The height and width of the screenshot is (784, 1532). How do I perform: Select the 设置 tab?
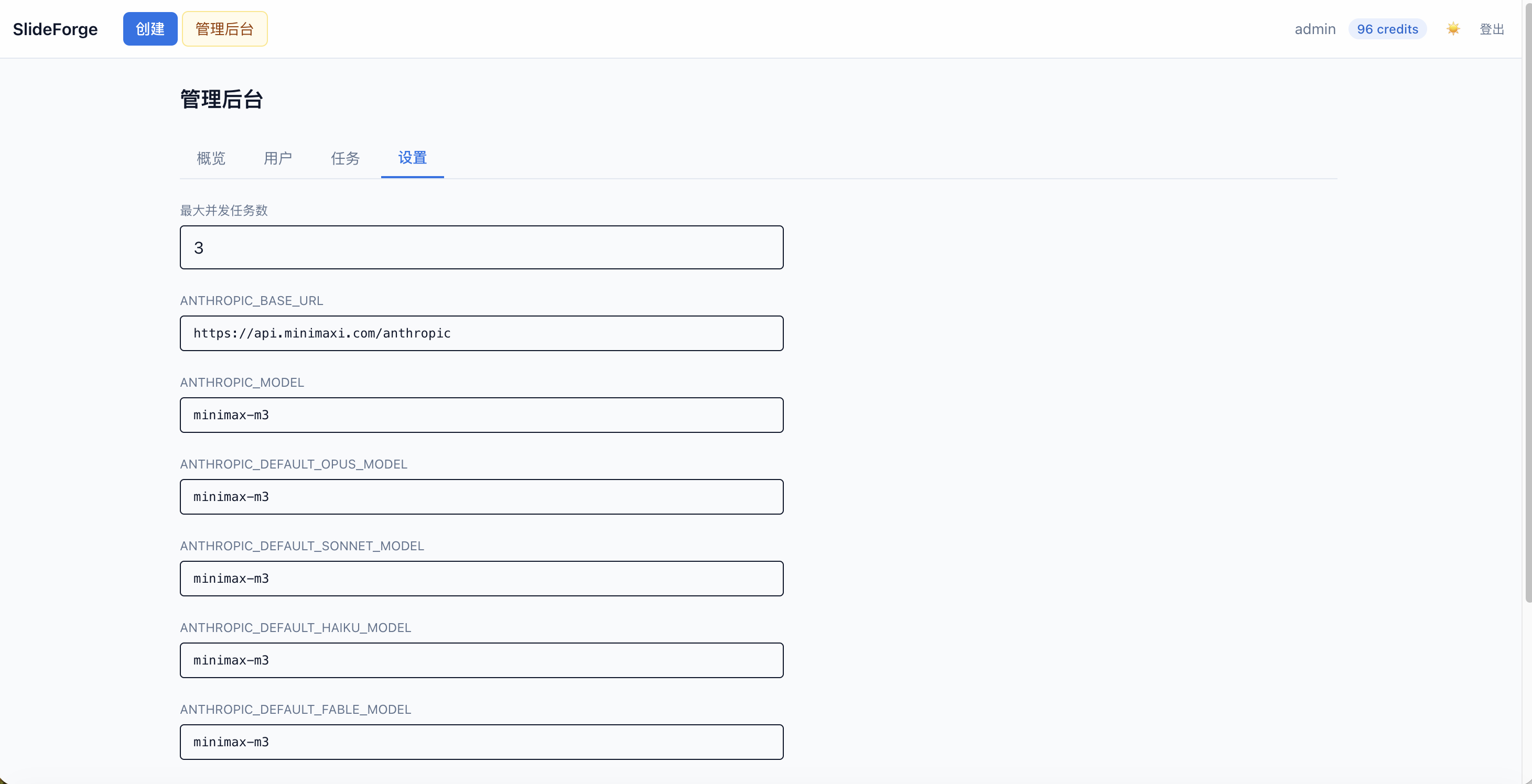point(412,158)
